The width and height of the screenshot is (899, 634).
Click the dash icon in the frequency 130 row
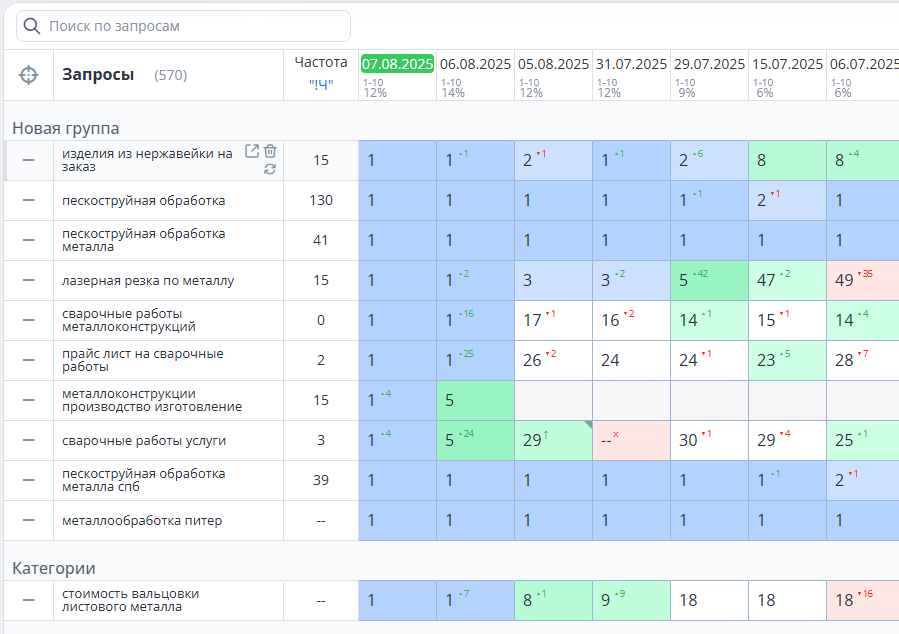pos(29,200)
